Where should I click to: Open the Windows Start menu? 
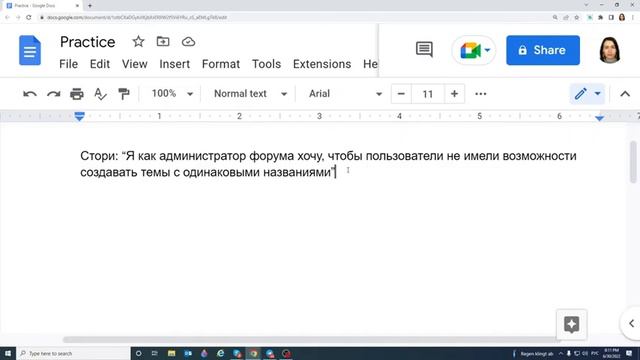(8, 353)
